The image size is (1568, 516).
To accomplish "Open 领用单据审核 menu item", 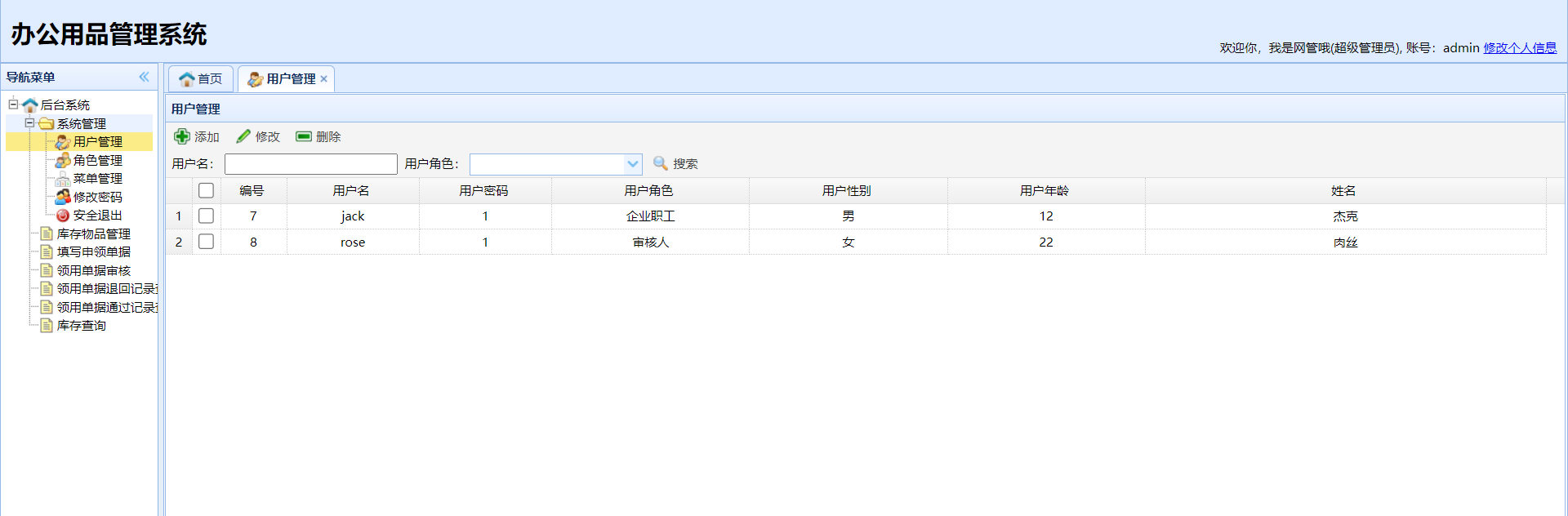I will [94, 270].
